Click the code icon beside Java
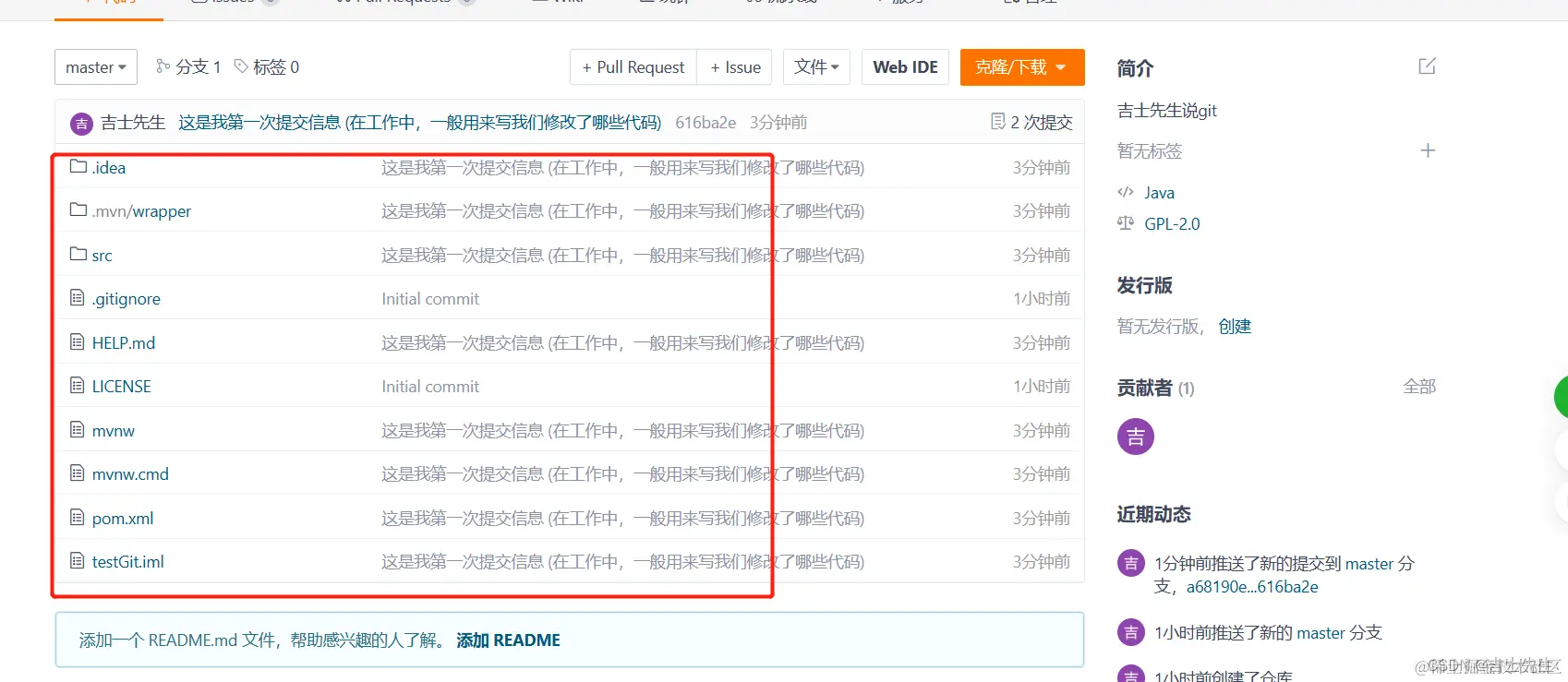Viewport: 1568px width, 682px height. point(1126,192)
